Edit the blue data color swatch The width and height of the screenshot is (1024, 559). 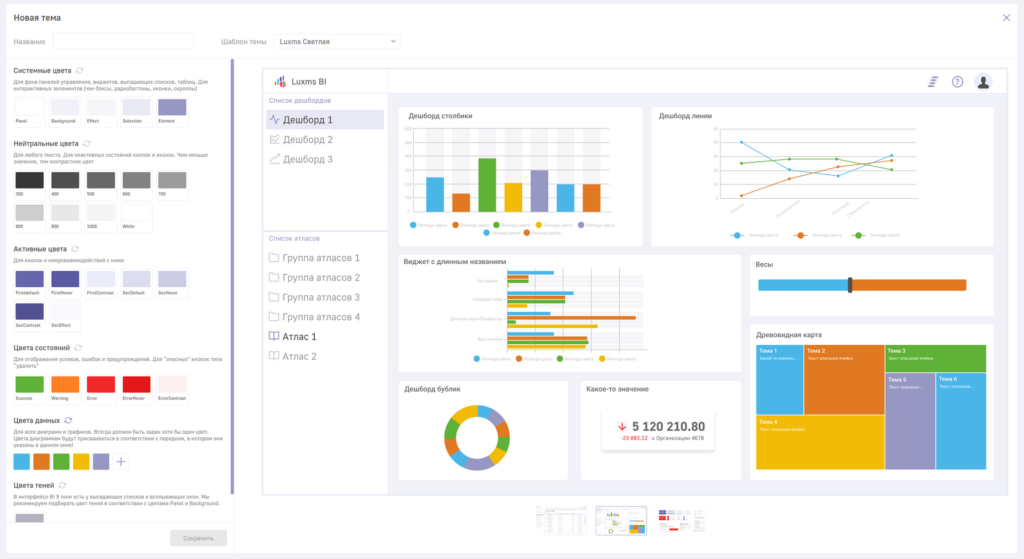(22, 462)
